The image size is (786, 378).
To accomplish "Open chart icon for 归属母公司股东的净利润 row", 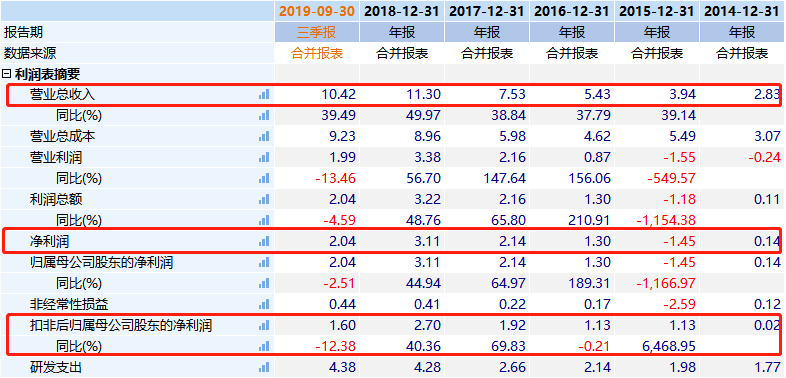I will (x=264, y=262).
